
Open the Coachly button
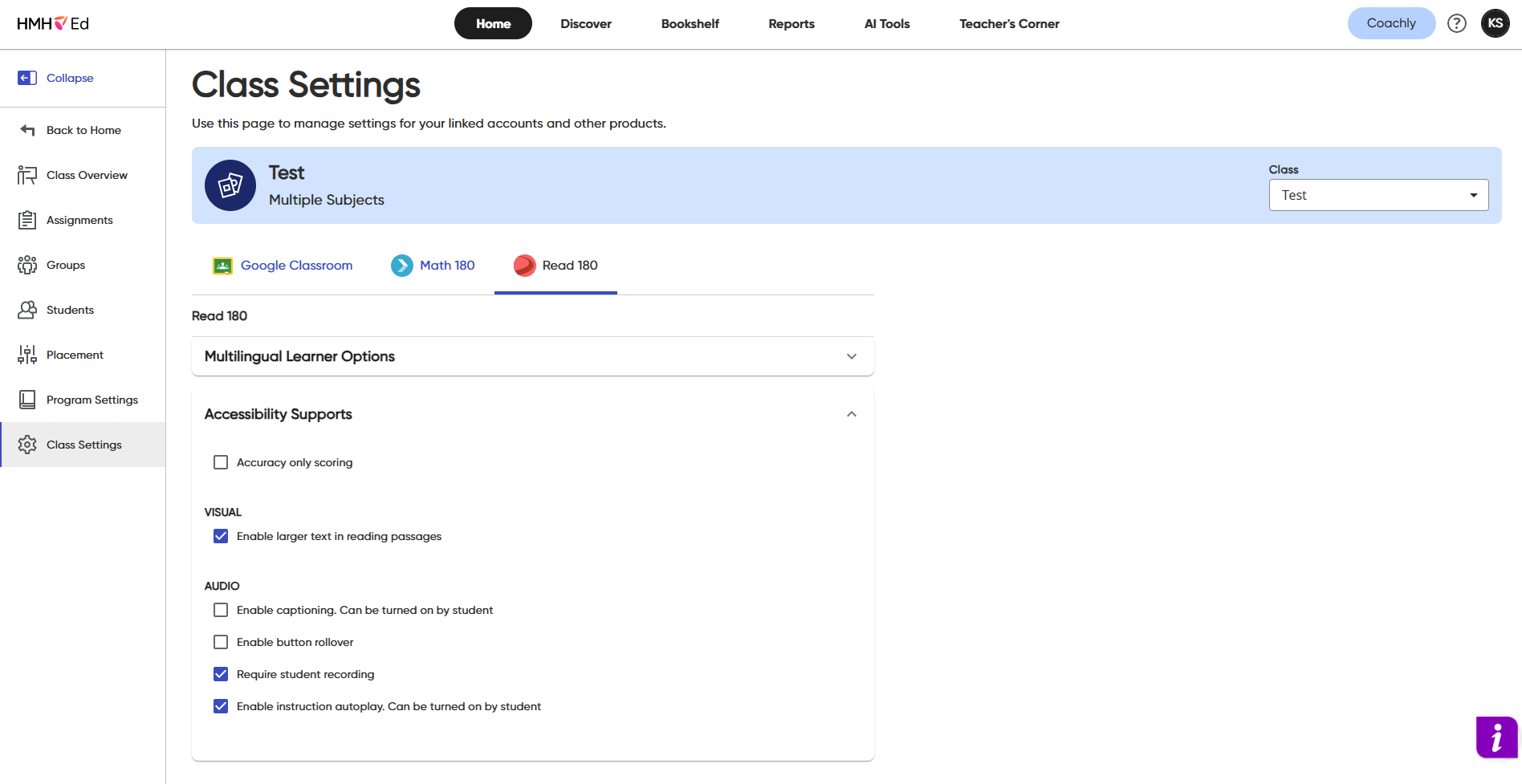(1391, 23)
